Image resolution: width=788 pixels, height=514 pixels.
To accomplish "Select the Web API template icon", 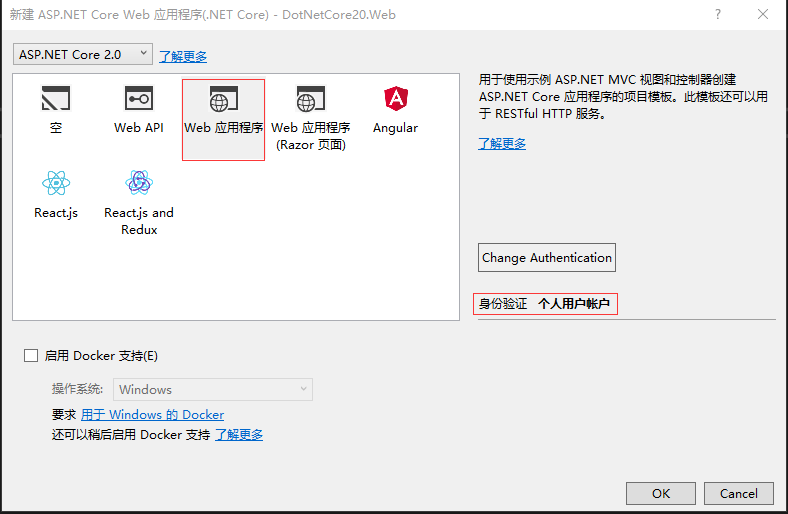I will (x=139, y=98).
